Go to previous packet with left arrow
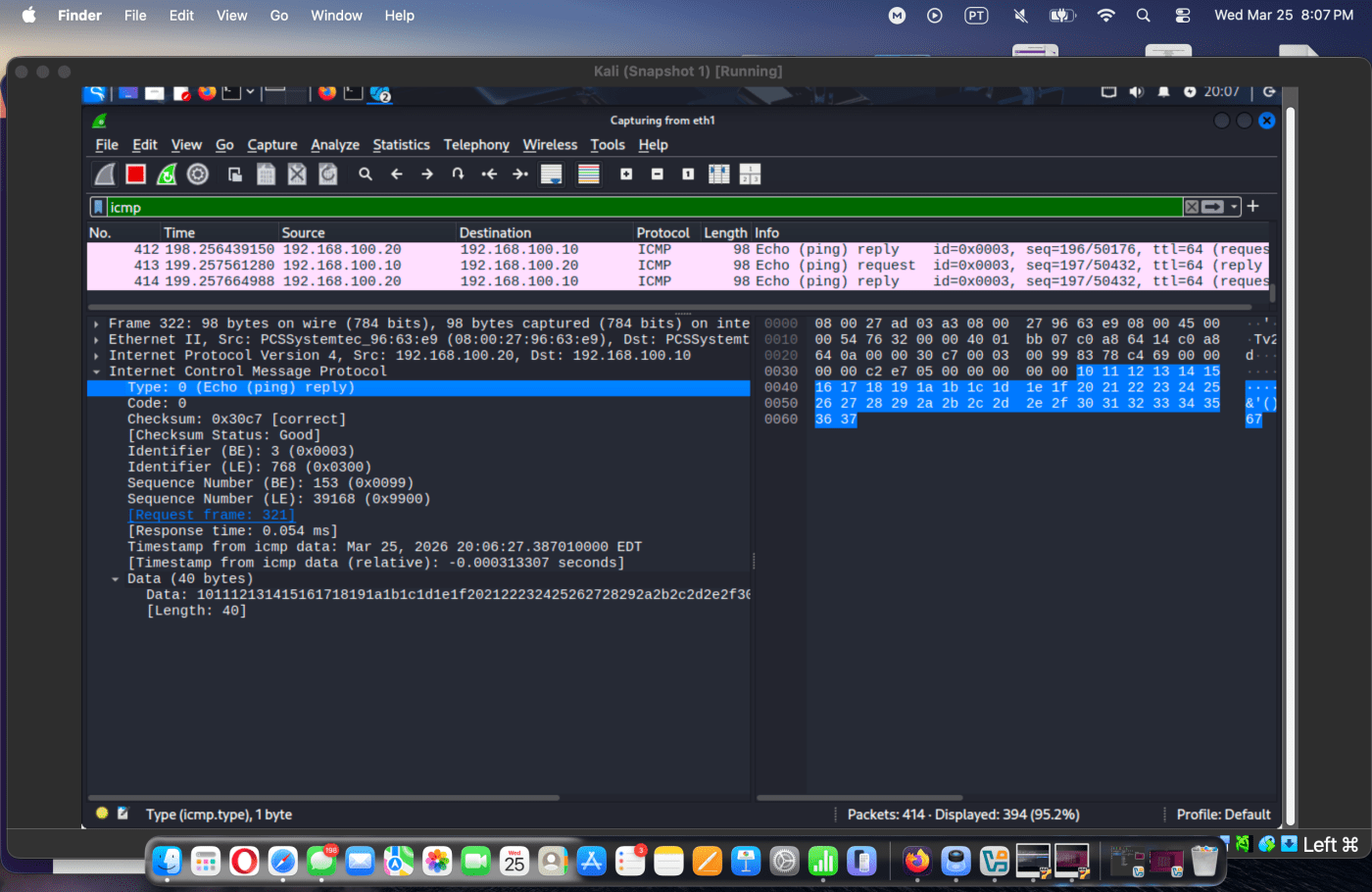The image size is (1372, 892). (397, 174)
